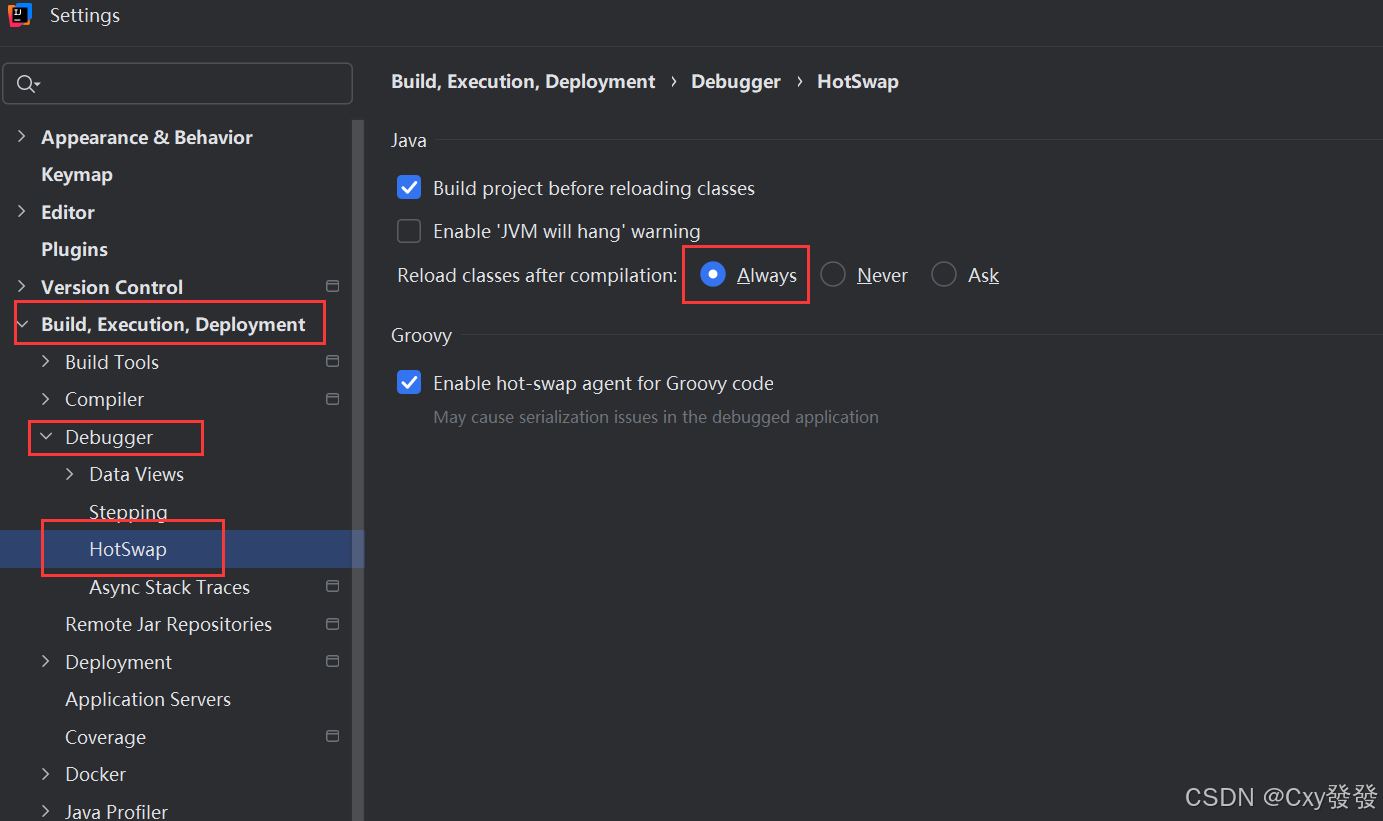The width and height of the screenshot is (1383, 821).
Task: Click the IntelliJ IDEA logo icon
Action: (20, 15)
